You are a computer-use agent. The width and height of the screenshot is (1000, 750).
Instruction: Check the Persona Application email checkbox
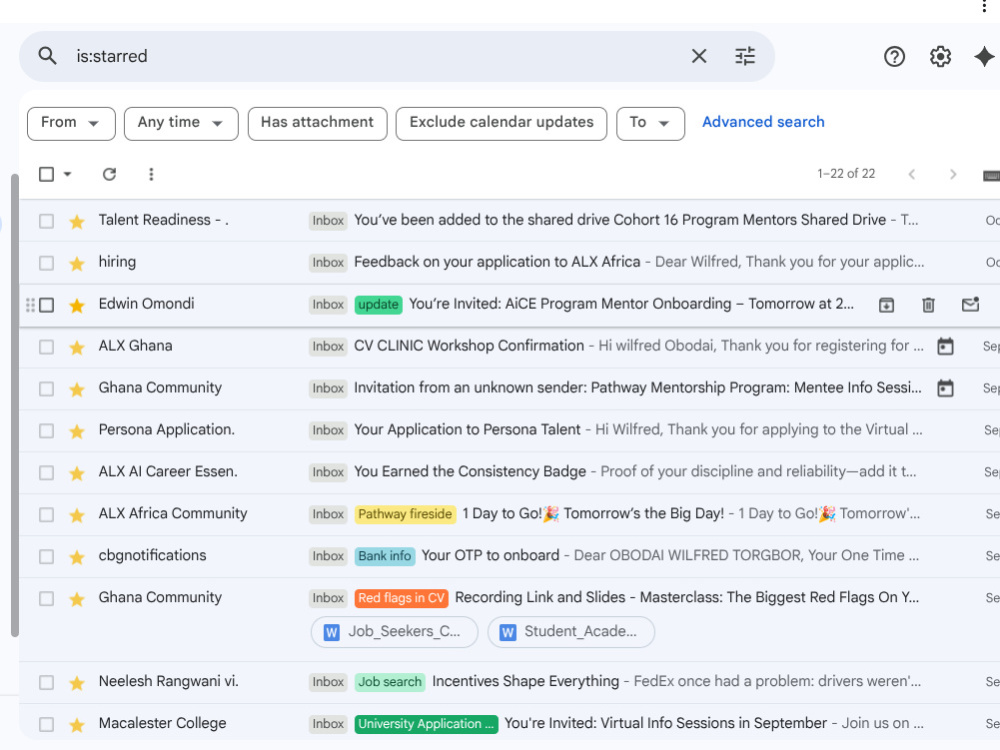click(x=46, y=431)
